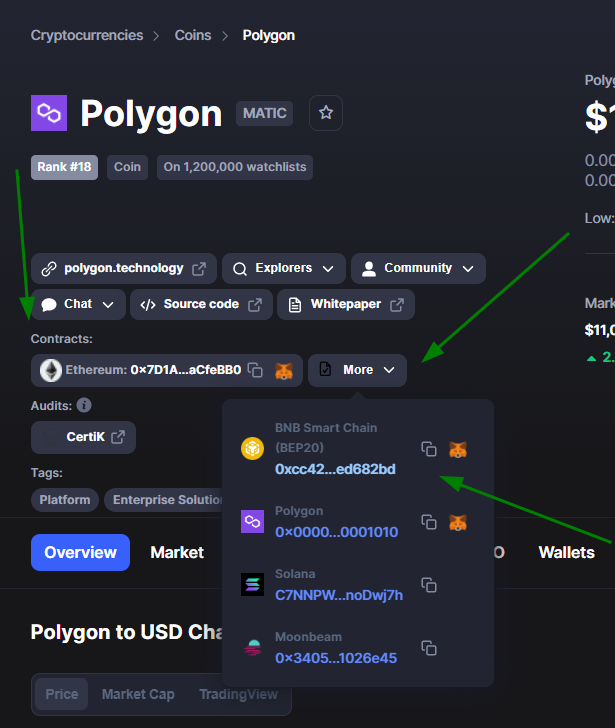
Task: Open the Chat dropdown
Action: pyautogui.click(x=78, y=304)
